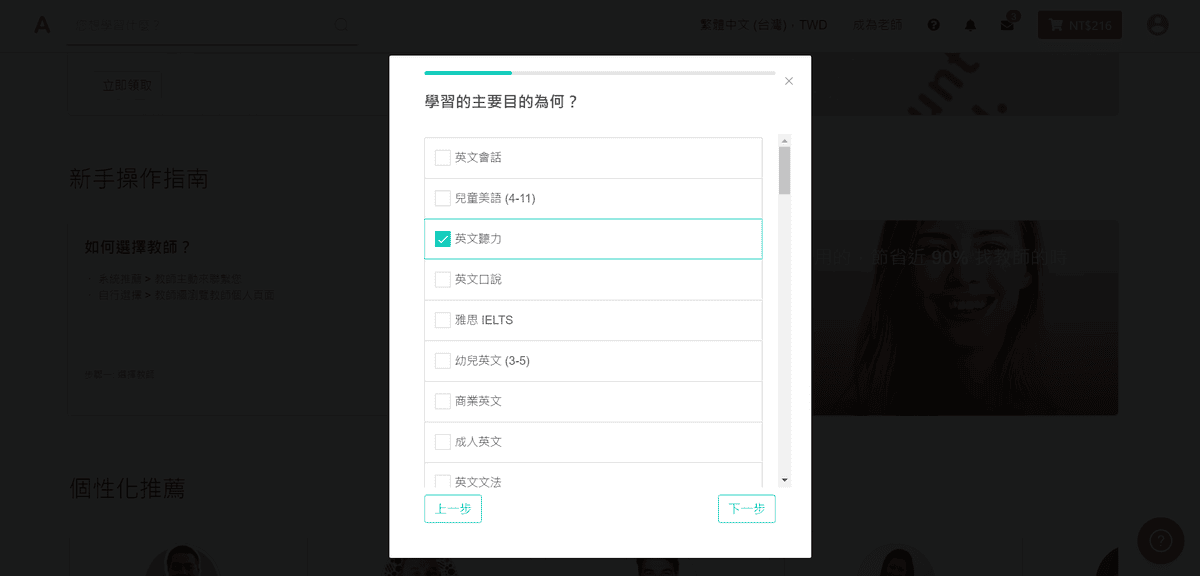The image size is (1200, 576).
Task: Click the 上一步 button
Action: click(452, 508)
